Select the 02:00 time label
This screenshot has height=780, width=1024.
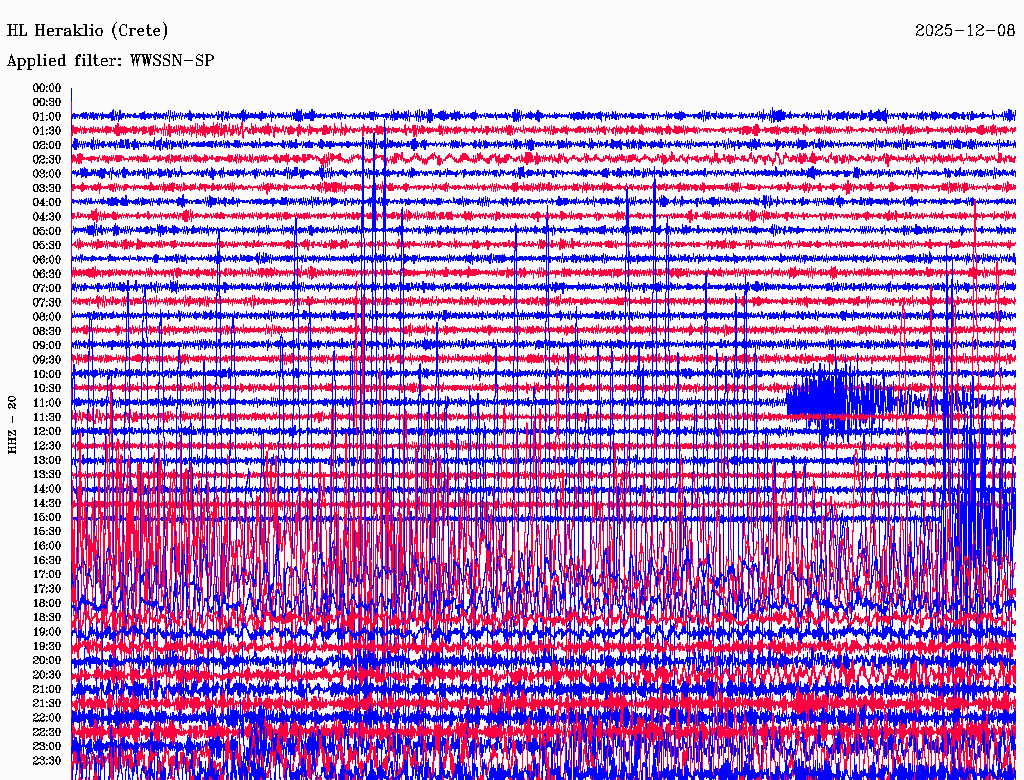tap(47, 145)
